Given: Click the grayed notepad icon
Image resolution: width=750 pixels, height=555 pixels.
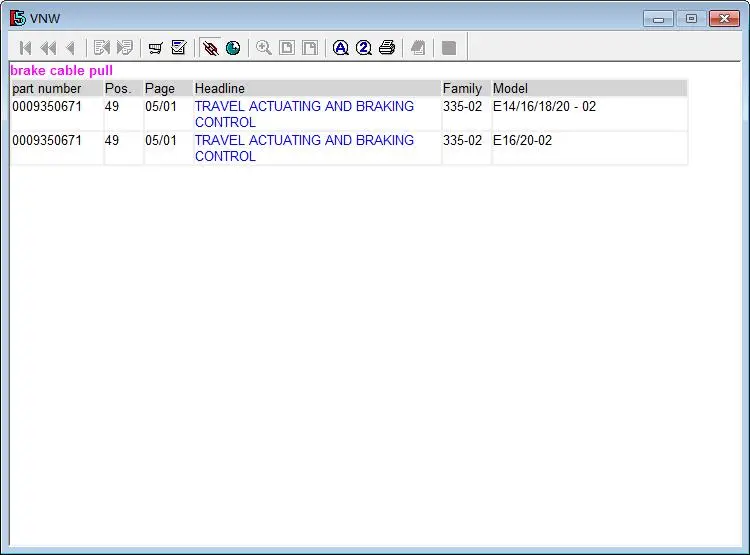Looking at the screenshot, I should point(418,48).
